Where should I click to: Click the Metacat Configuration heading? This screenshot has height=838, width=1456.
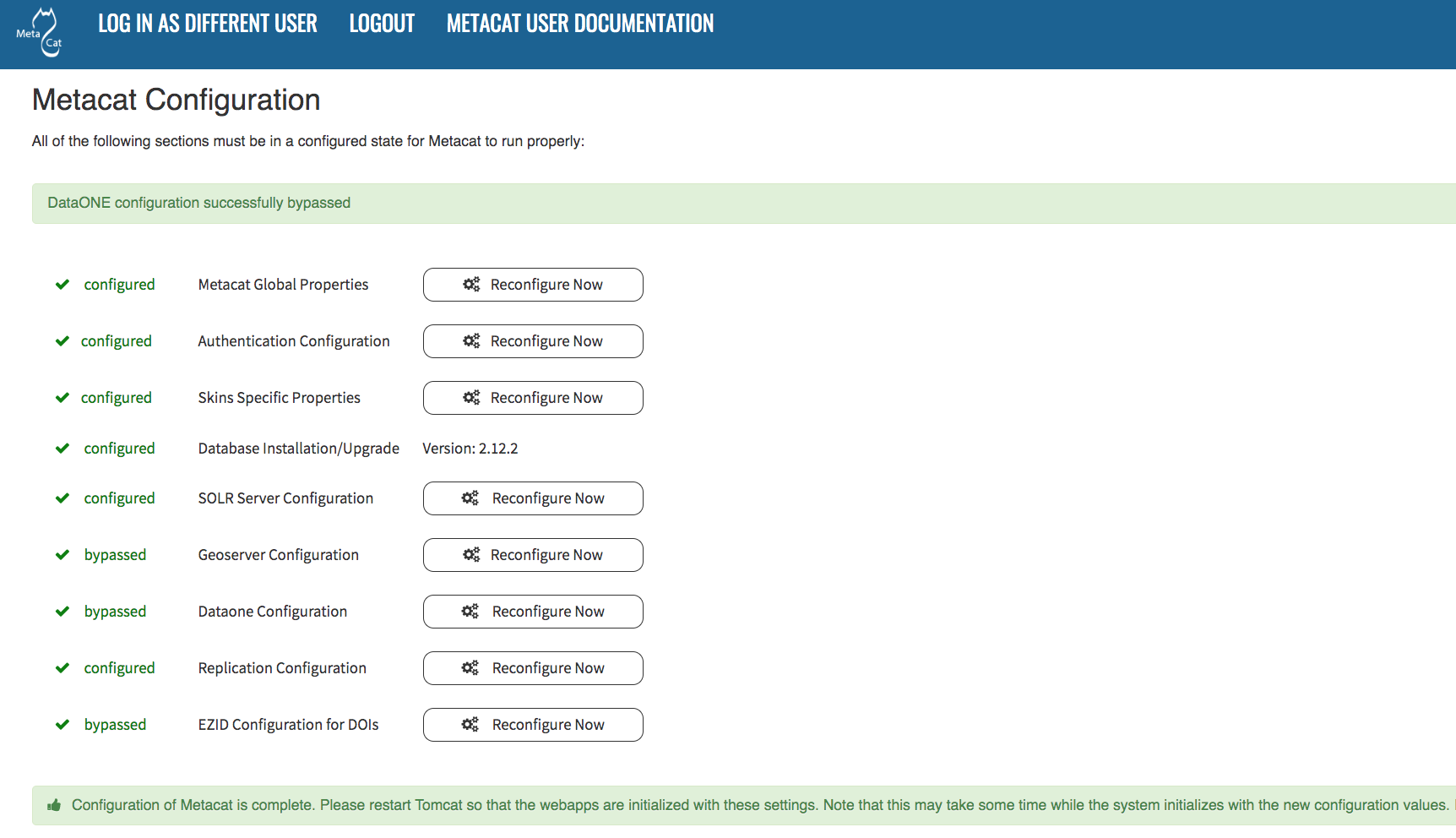tap(176, 100)
